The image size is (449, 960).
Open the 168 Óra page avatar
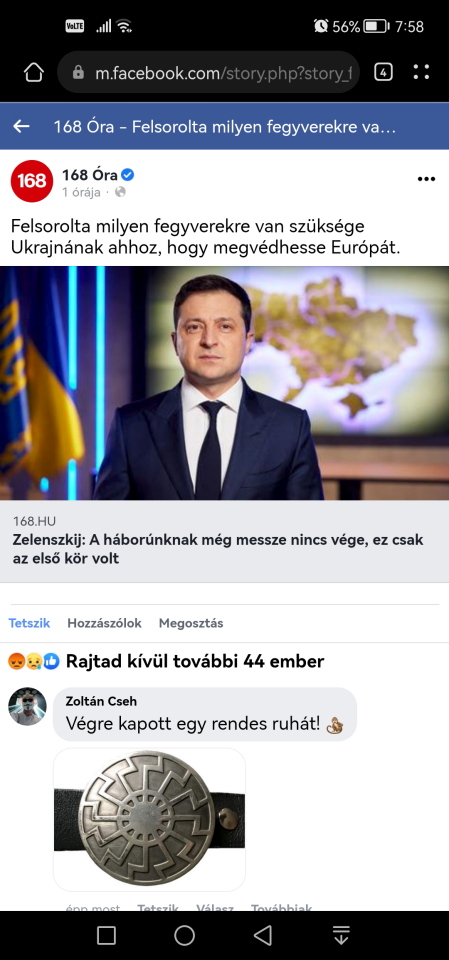(32, 181)
